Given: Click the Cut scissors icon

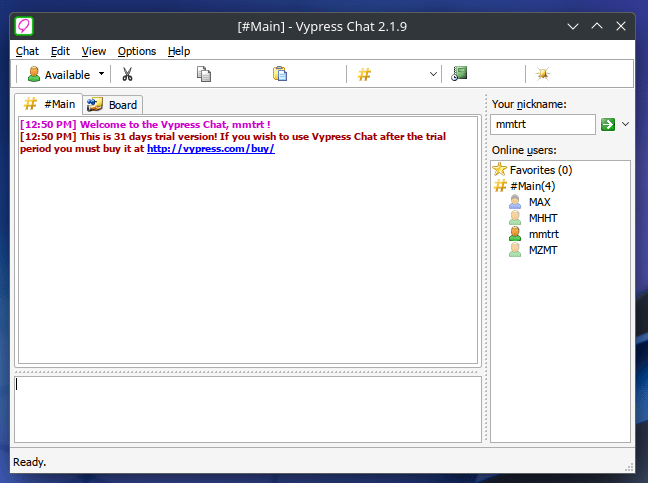Looking at the screenshot, I should click(x=127, y=74).
